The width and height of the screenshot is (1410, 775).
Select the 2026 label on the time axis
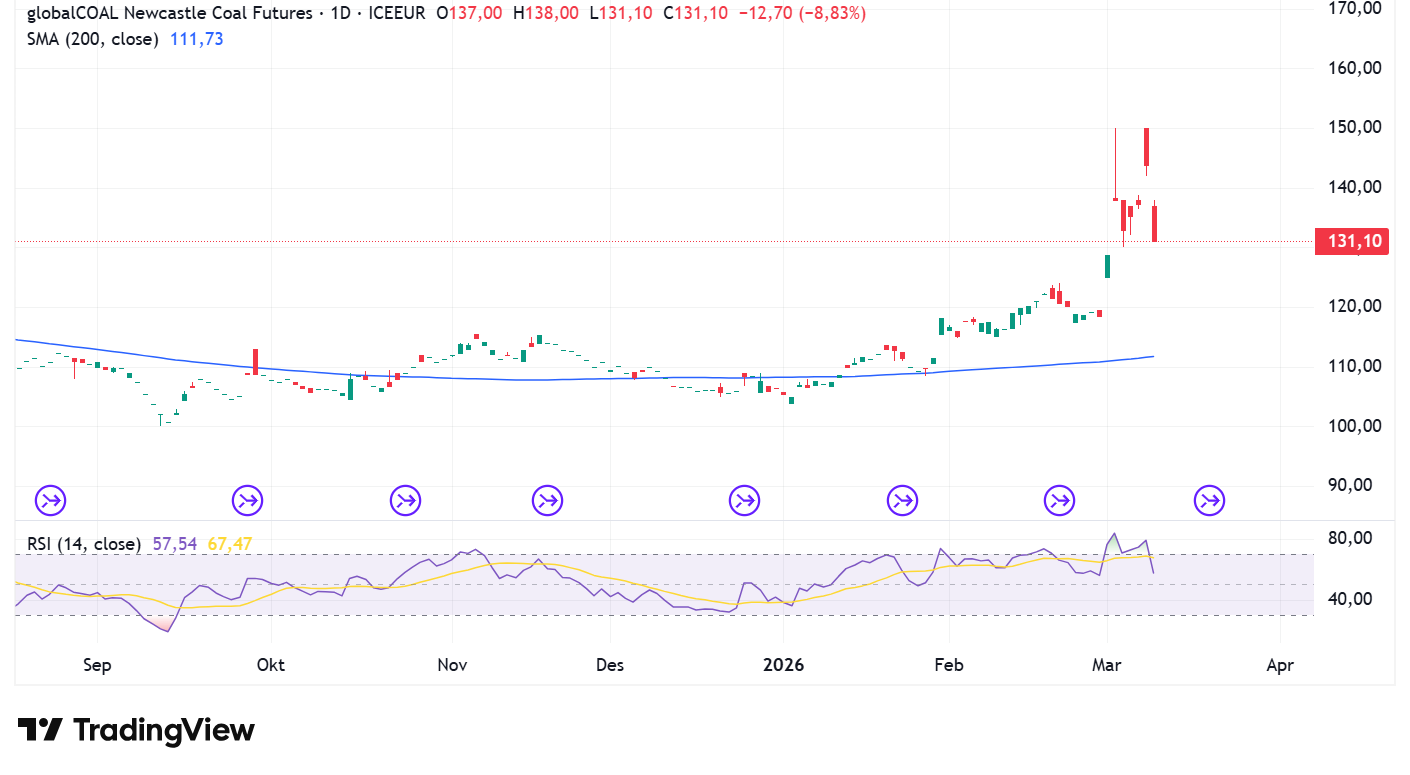point(782,665)
